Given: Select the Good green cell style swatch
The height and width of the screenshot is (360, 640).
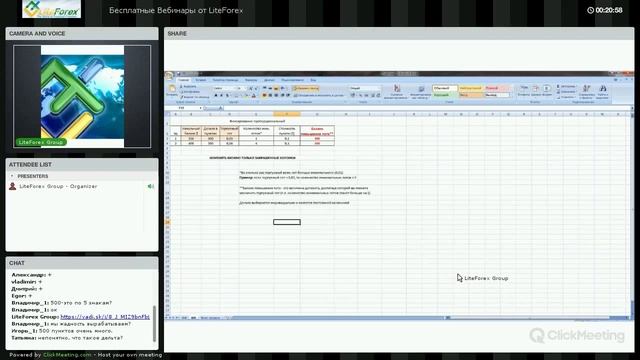Looking at the screenshot, I should point(445,95).
